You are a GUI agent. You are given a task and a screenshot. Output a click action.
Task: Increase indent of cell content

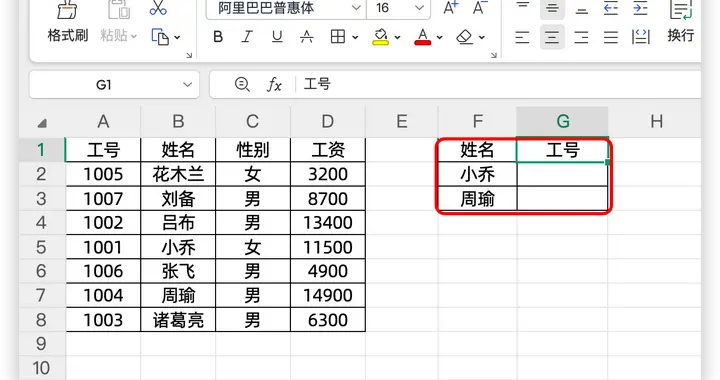point(640,8)
